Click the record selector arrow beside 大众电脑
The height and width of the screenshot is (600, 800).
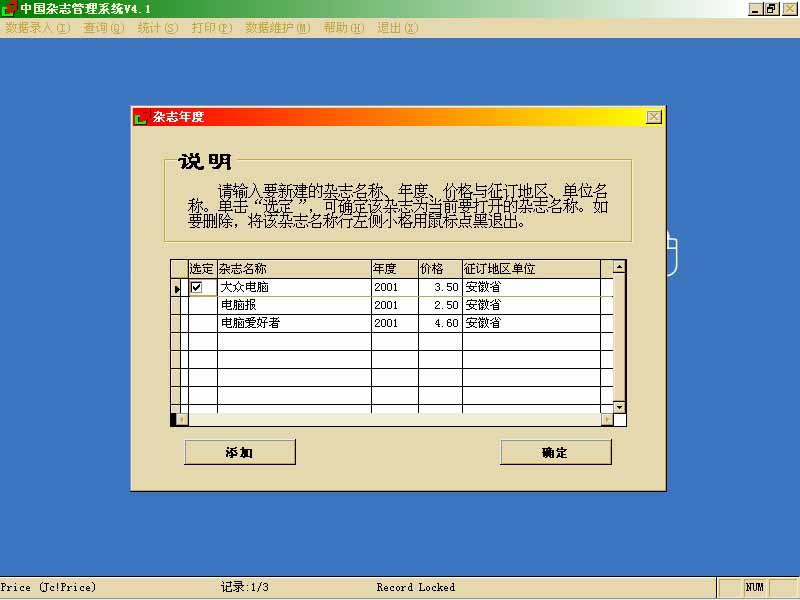178,286
